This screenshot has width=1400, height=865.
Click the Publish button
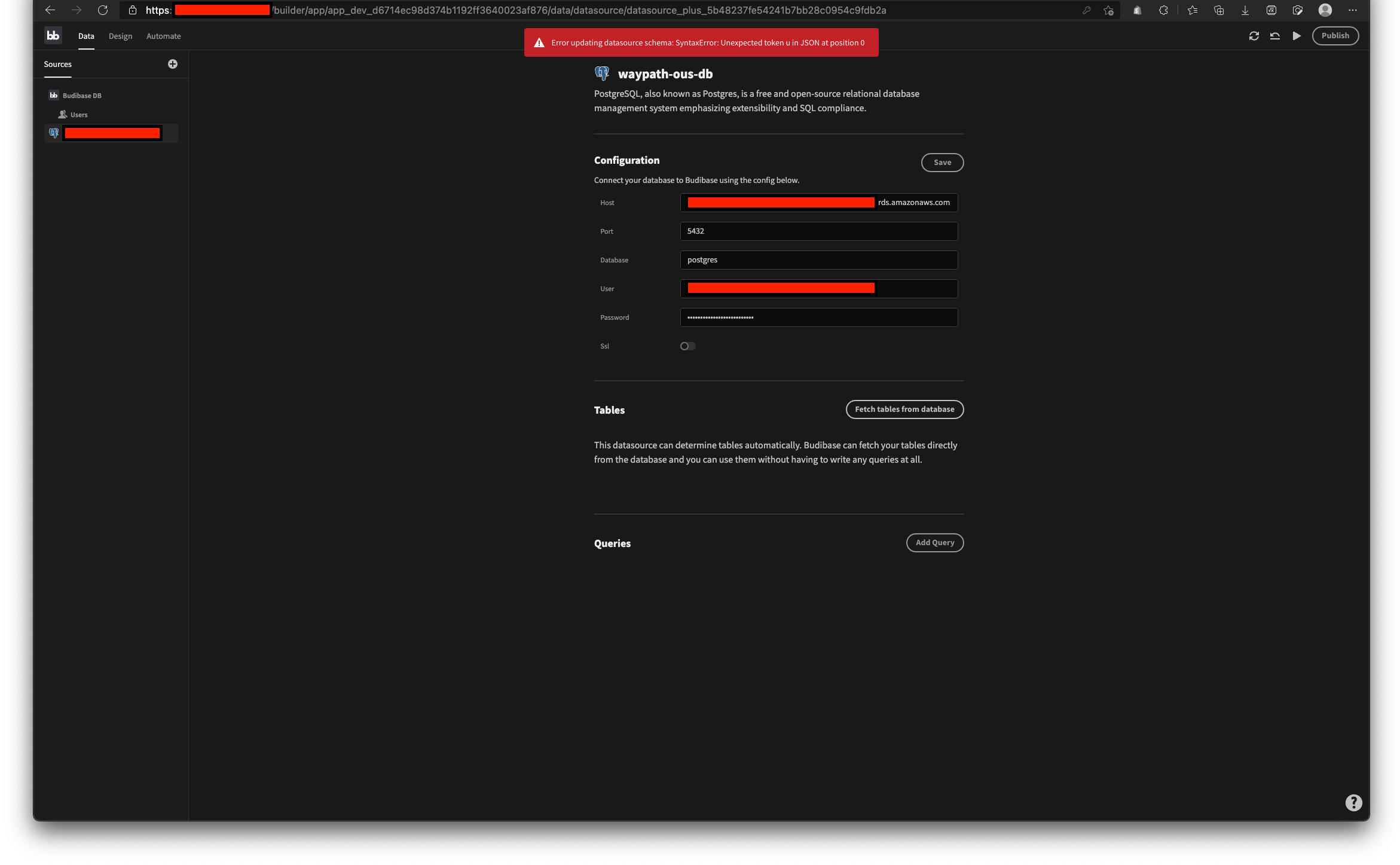point(1335,35)
